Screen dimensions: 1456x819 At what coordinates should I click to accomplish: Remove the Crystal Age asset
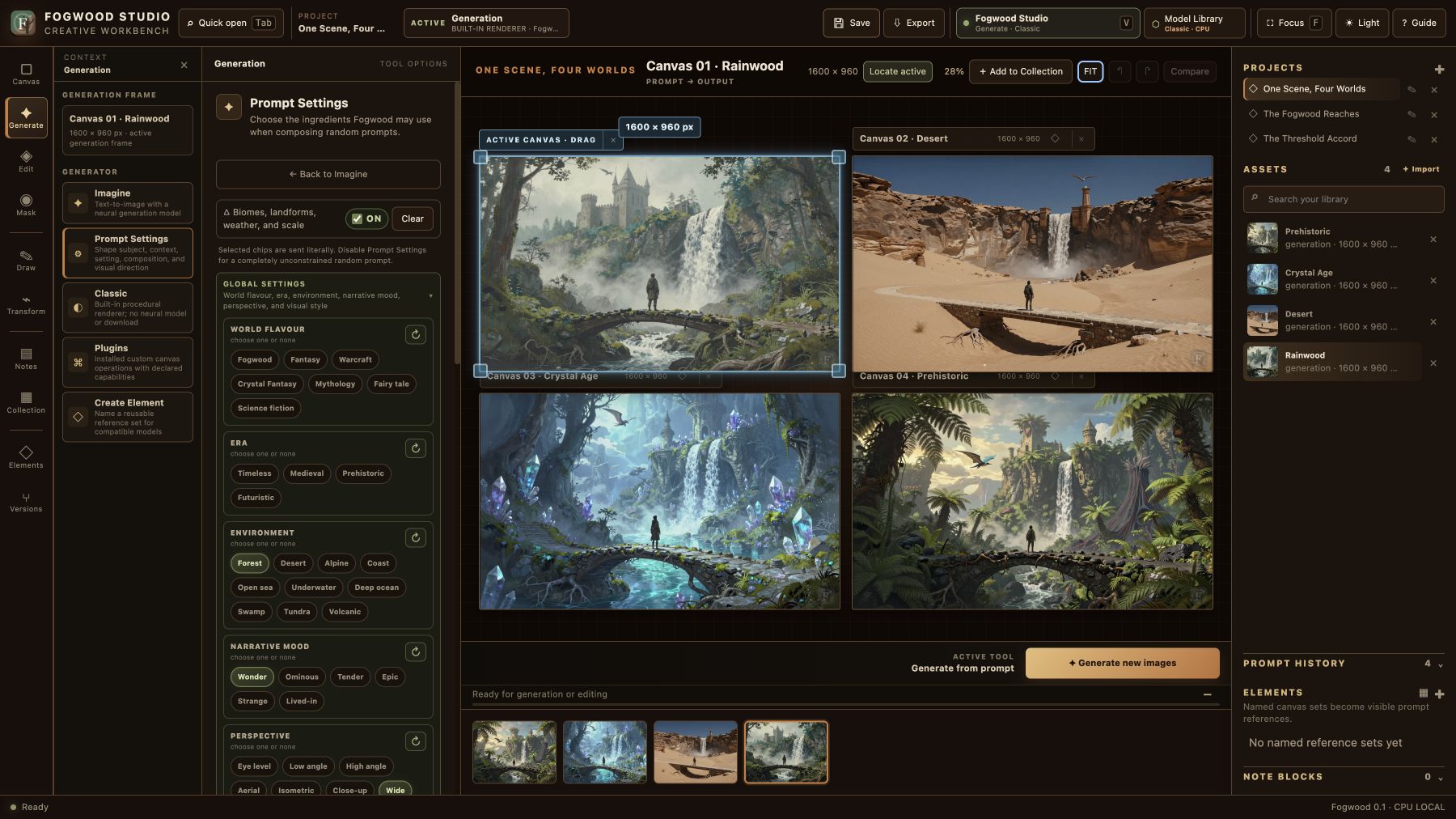coord(1433,281)
